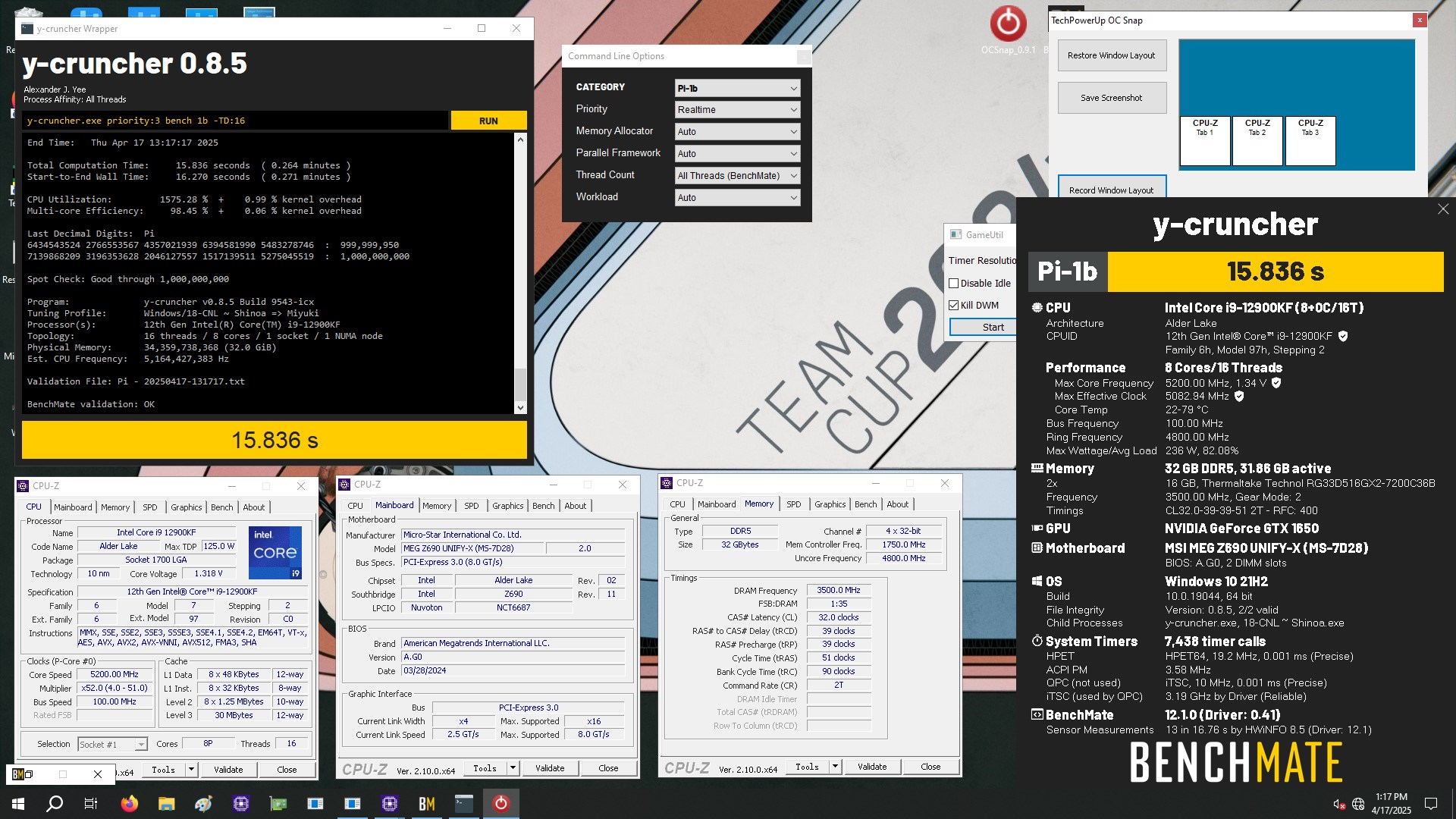Viewport: 1456px width, 819px height.
Task: Open the Parallel Framework dropdown
Action: pyautogui.click(x=737, y=154)
